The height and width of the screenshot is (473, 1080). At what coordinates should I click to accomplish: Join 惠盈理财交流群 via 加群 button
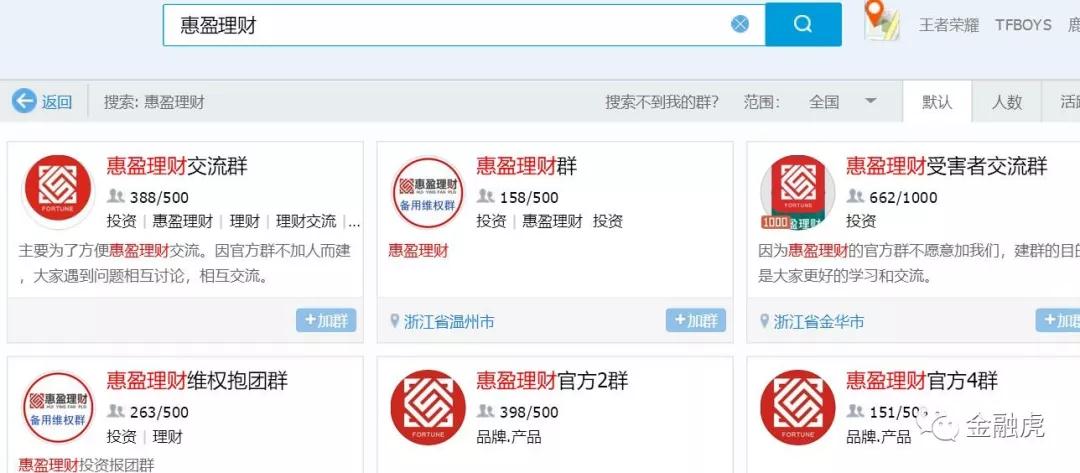click(326, 320)
